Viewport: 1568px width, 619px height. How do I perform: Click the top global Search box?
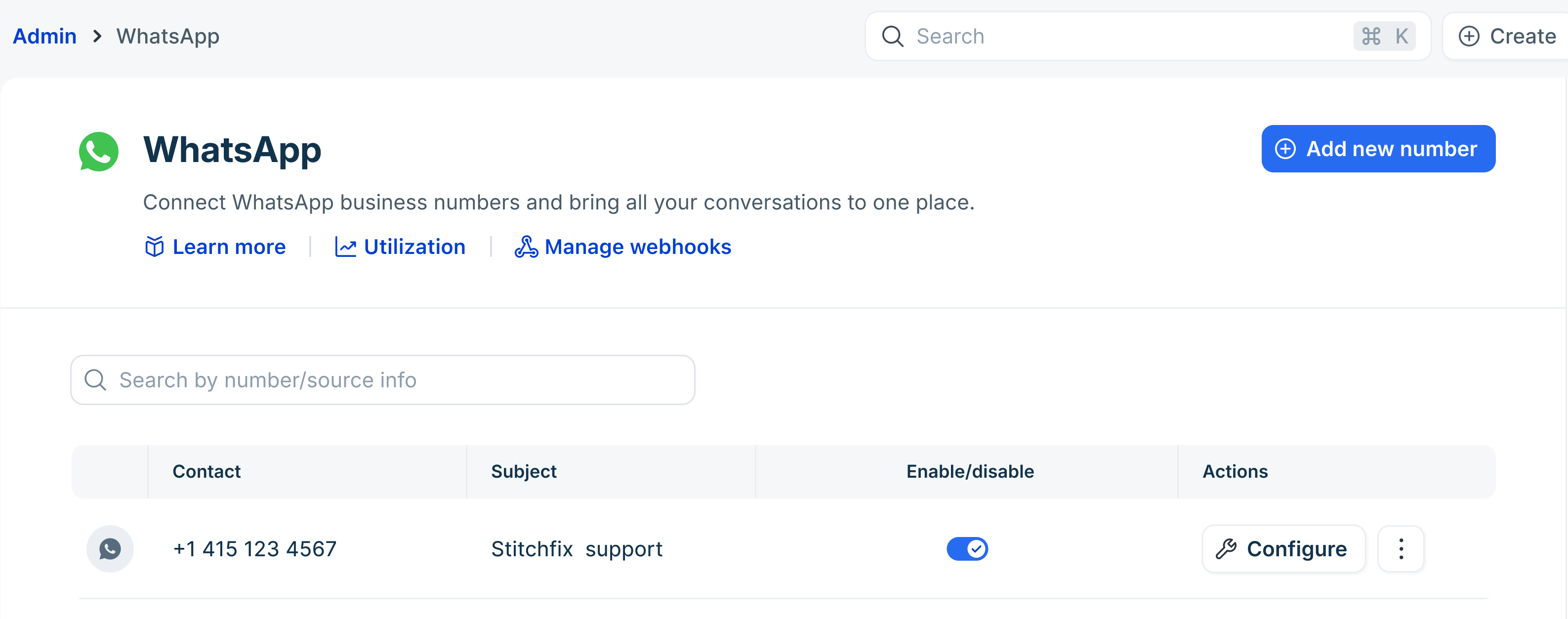click(x=1126, y=37)
